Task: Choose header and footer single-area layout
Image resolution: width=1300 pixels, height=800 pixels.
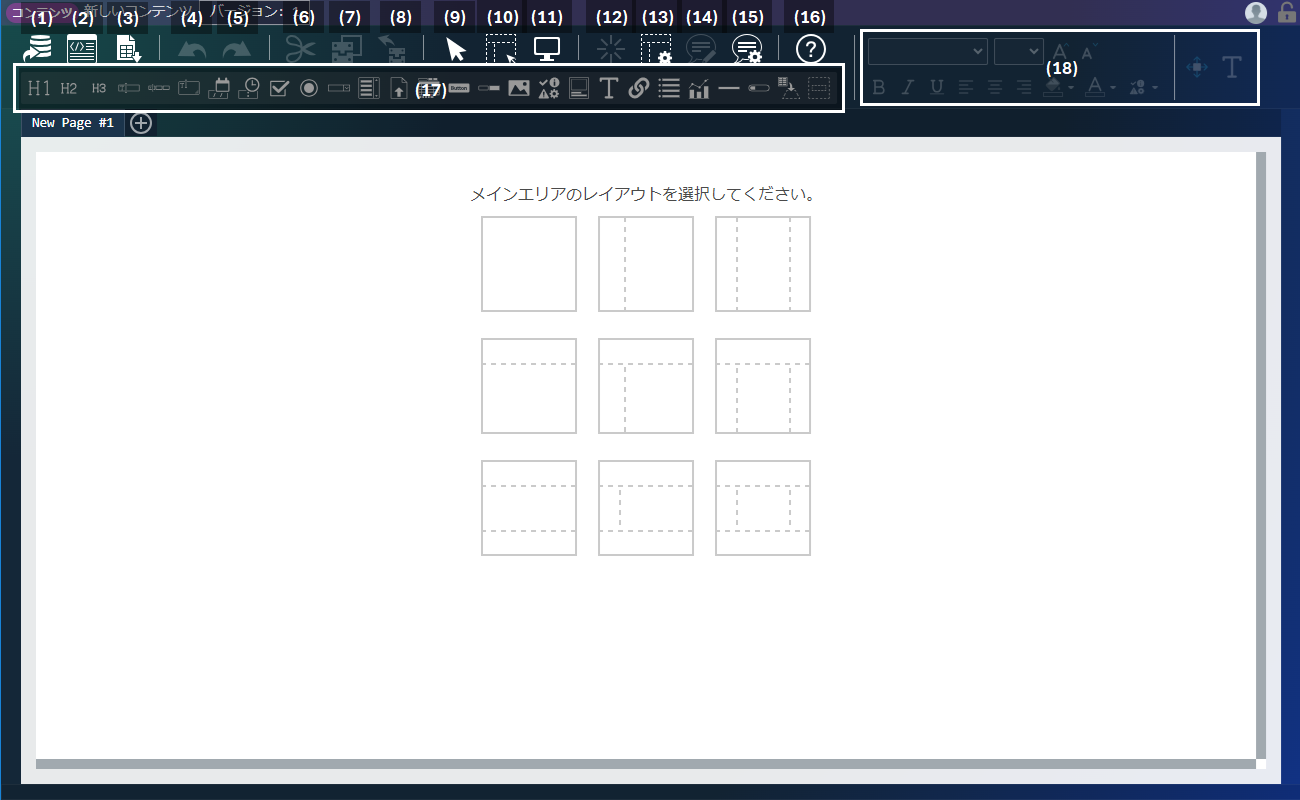Action: [529, 508]
